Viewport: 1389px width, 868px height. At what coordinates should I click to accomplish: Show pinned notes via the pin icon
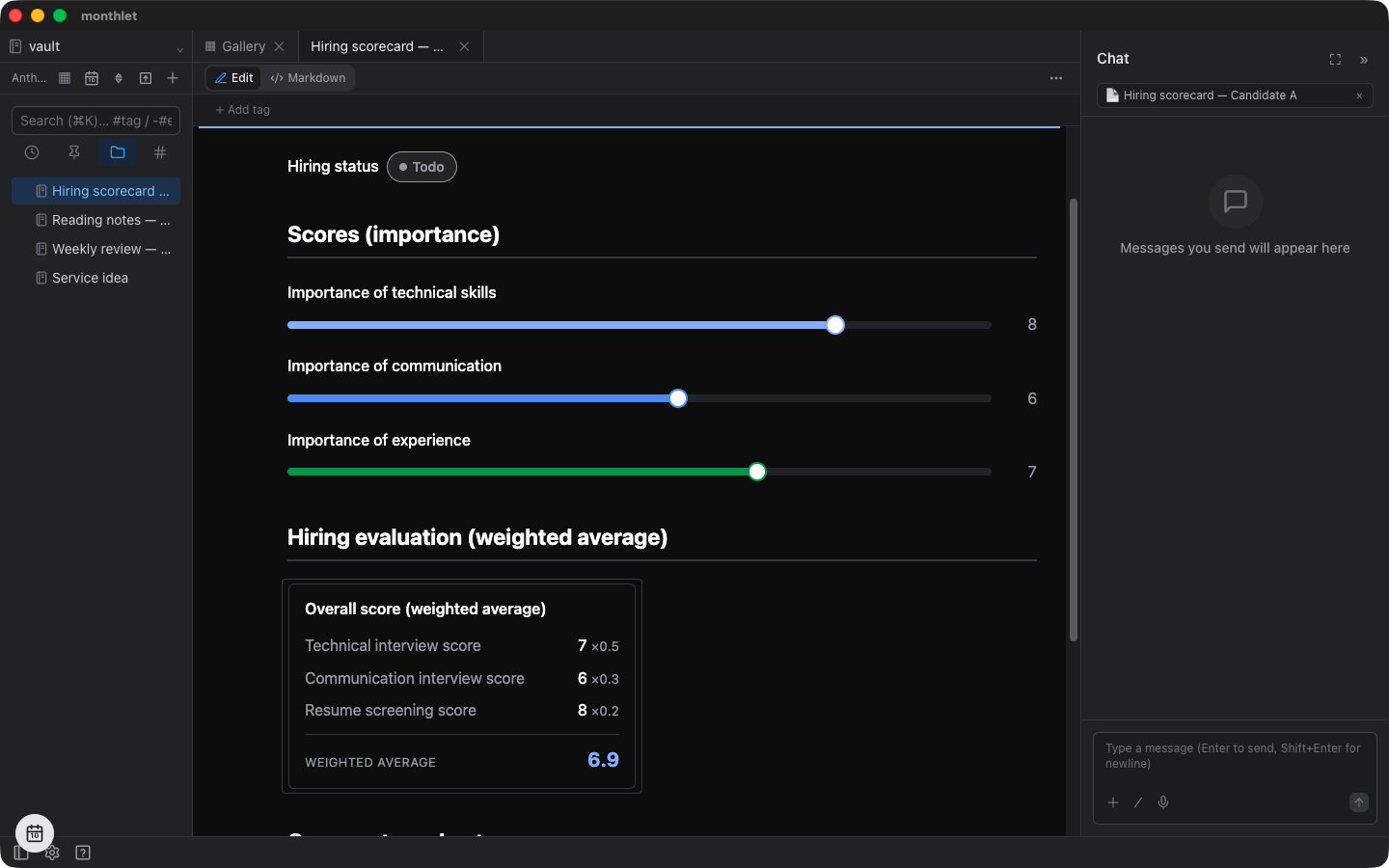click(x=74, y=152)
